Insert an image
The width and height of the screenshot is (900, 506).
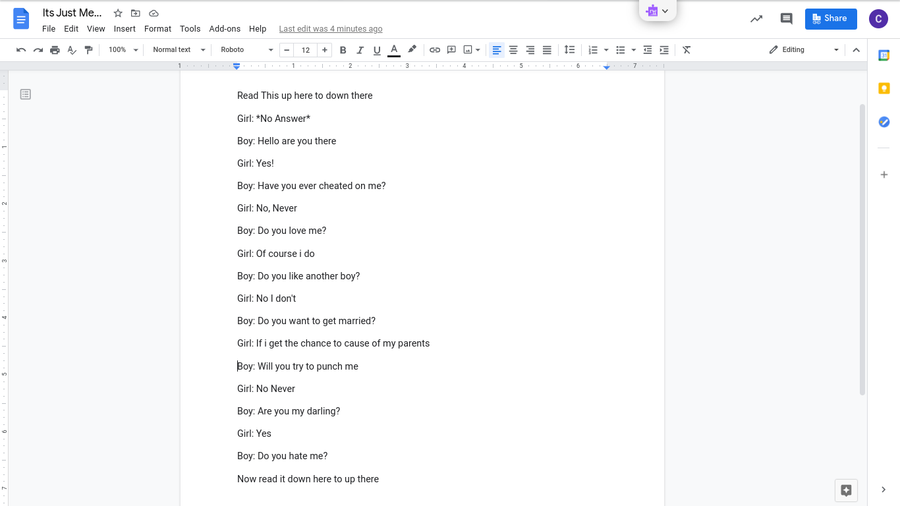pyautogui.click(x=468, y=50)
